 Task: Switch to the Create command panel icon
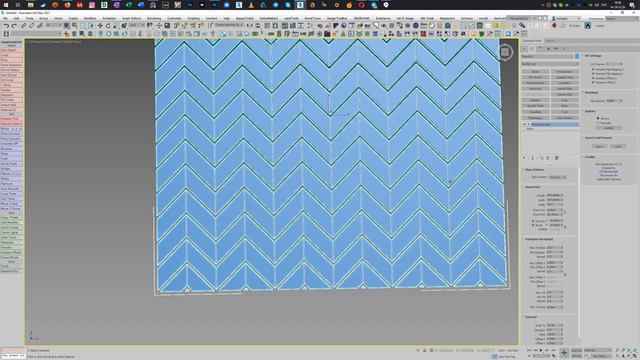point(524,49)
